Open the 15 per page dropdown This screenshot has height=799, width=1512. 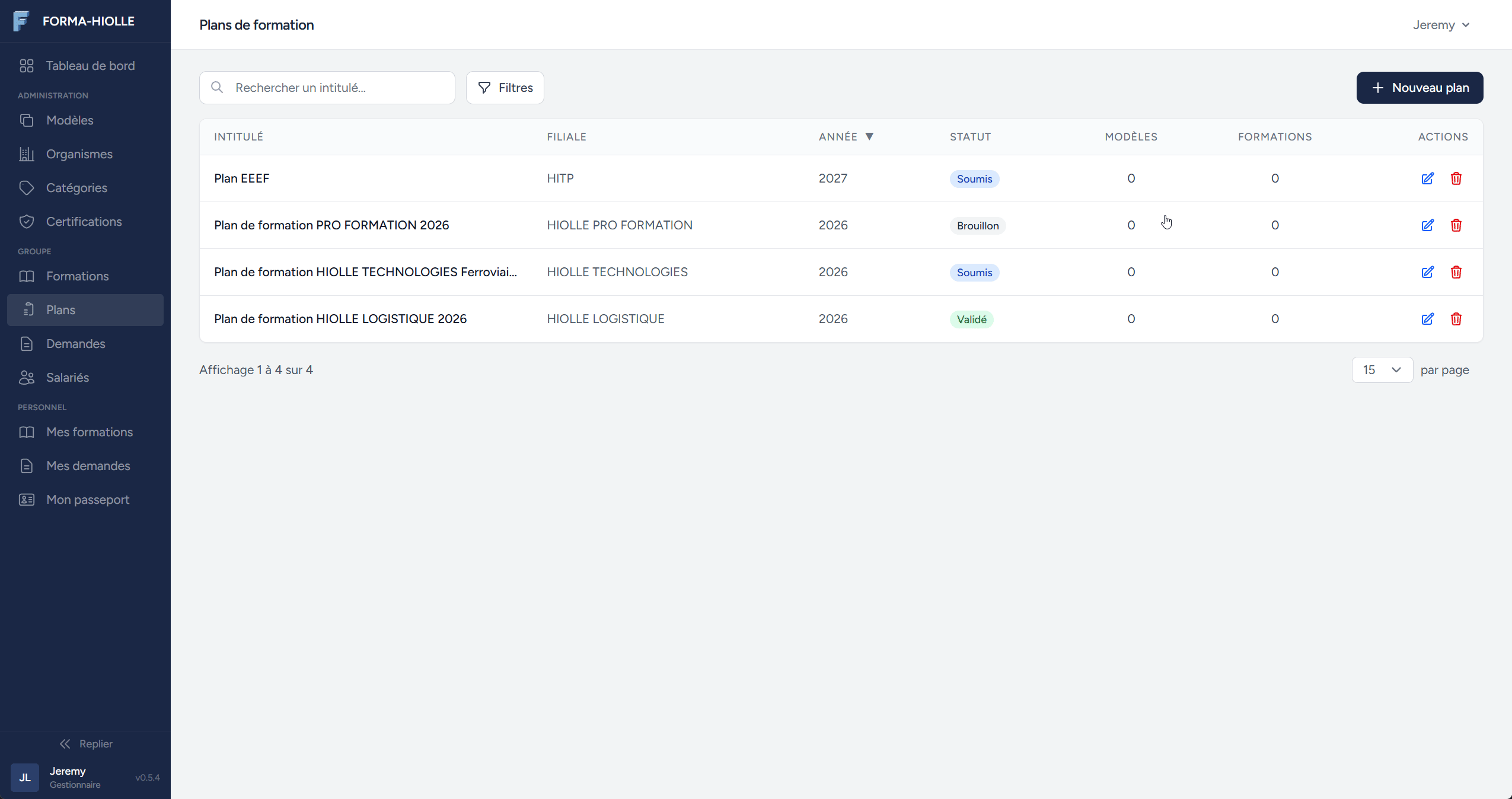pyautogui.click(x=1382, y=370)
